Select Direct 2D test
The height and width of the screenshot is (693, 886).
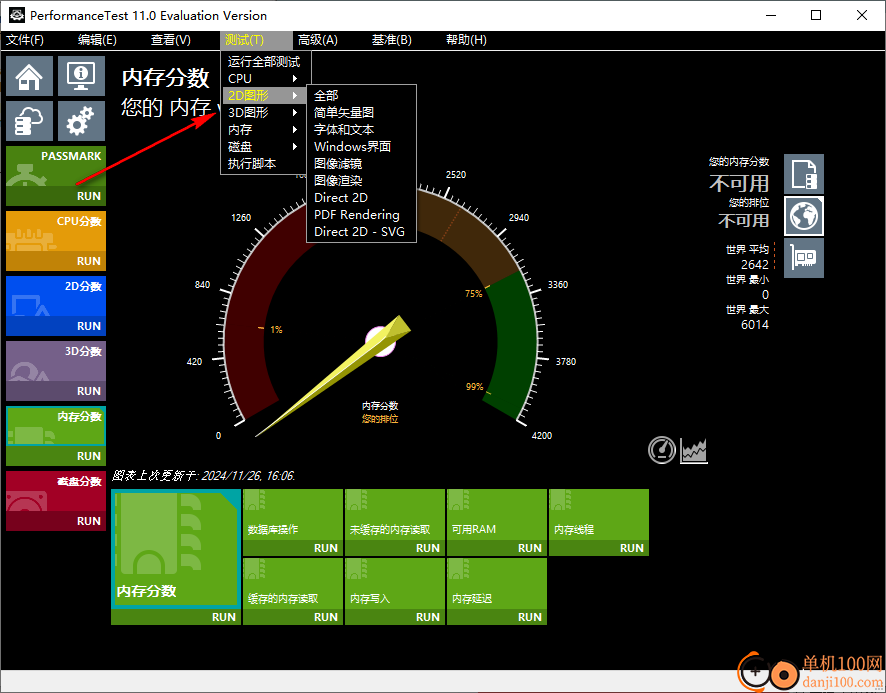click(362, 197)
